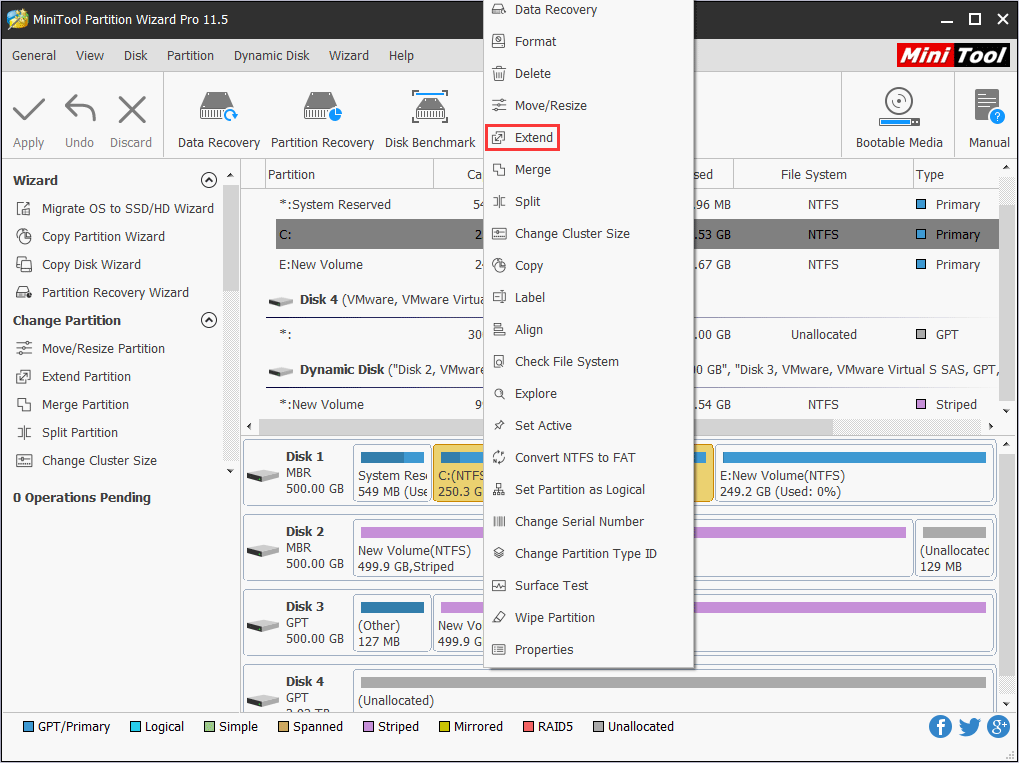Choose Extend Partition in sidebar
This screenshot has width=1019, height=763.
coord(73,376)
